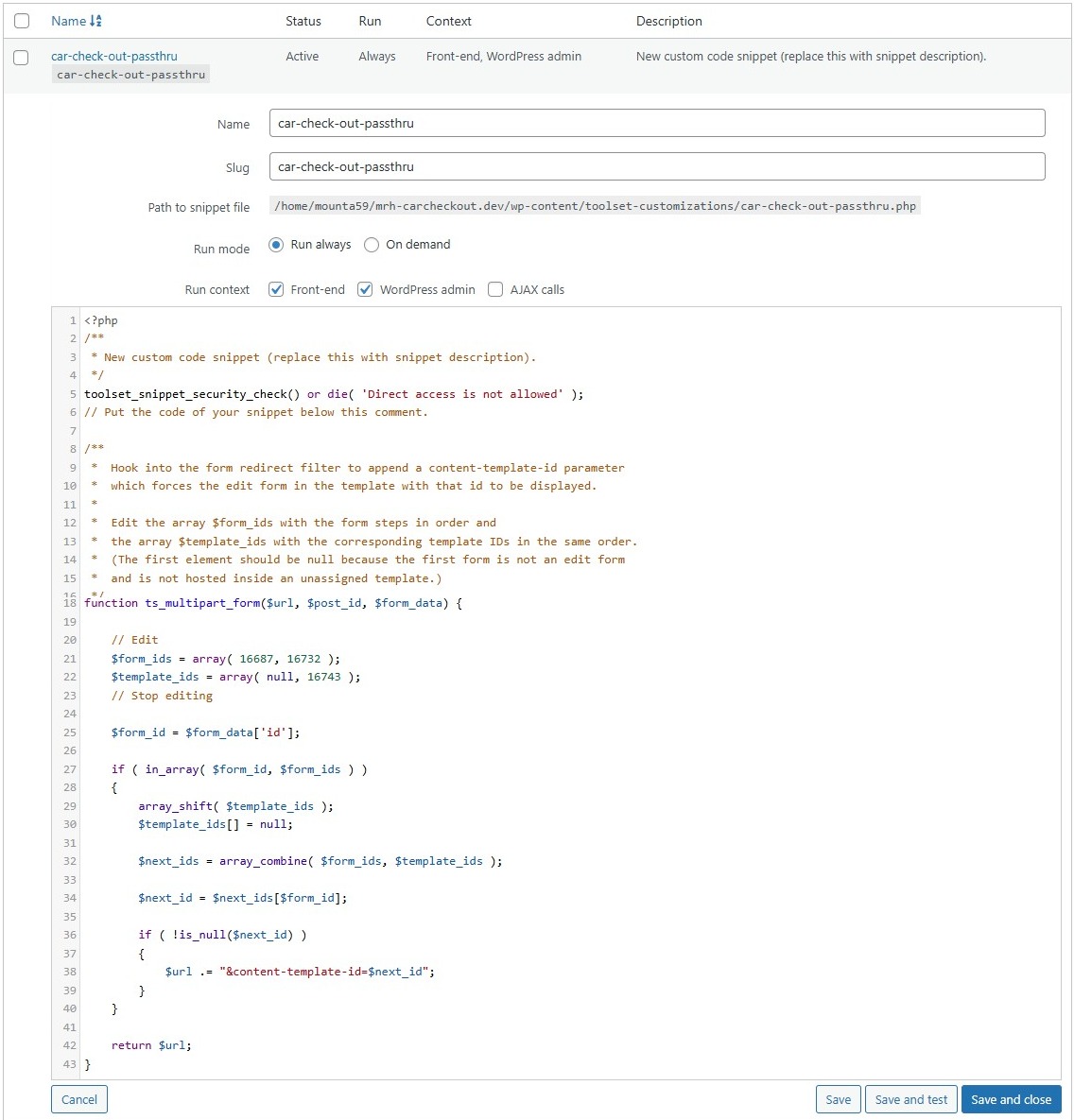Screen dimensions: 1074x1120
Task: Click the 'Path to snippet file' label
Action: [199, 207]
